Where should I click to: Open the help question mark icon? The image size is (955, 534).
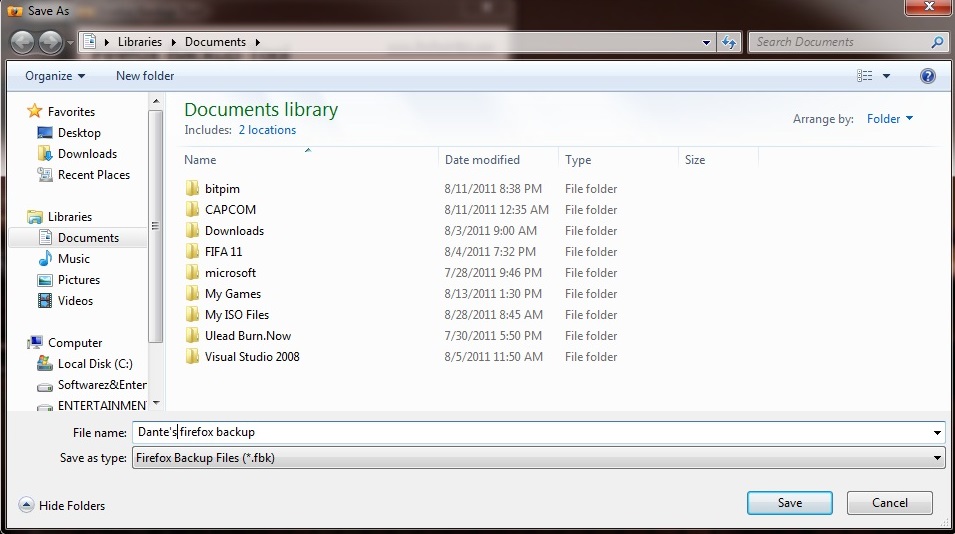click(x=927, y=76)
